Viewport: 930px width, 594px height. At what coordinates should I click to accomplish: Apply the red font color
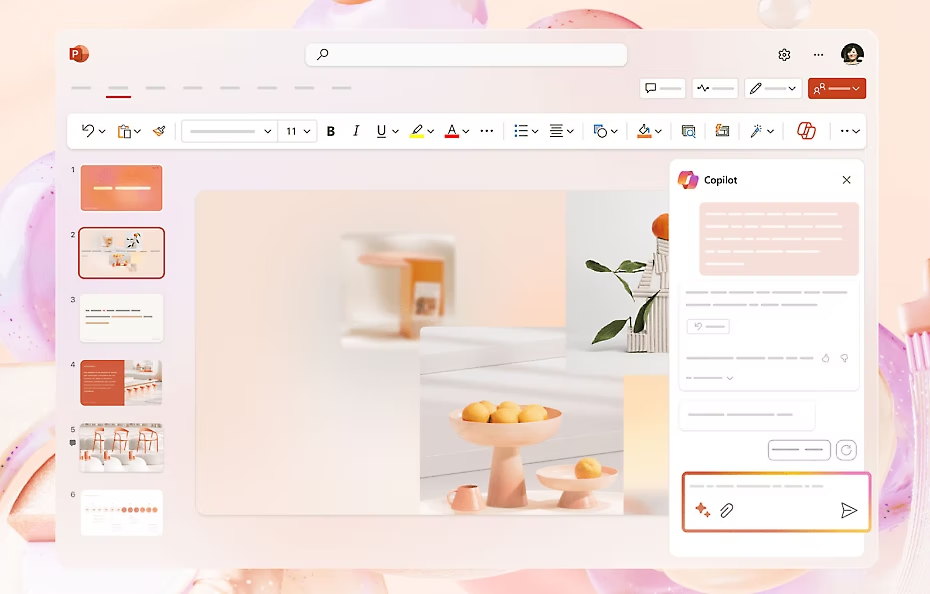(x=452, y=131)
